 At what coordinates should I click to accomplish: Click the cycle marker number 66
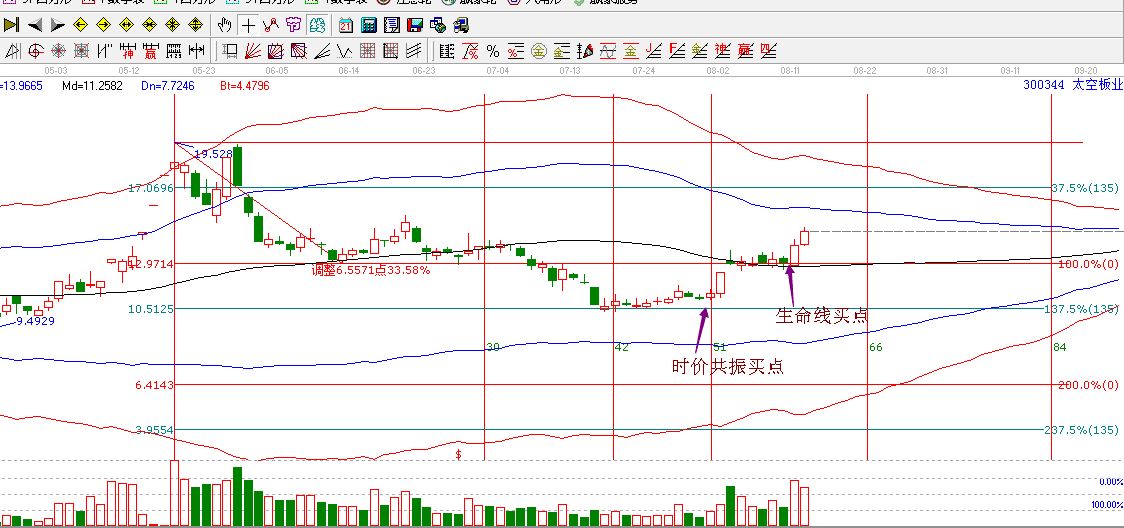[x=876, y=347]
